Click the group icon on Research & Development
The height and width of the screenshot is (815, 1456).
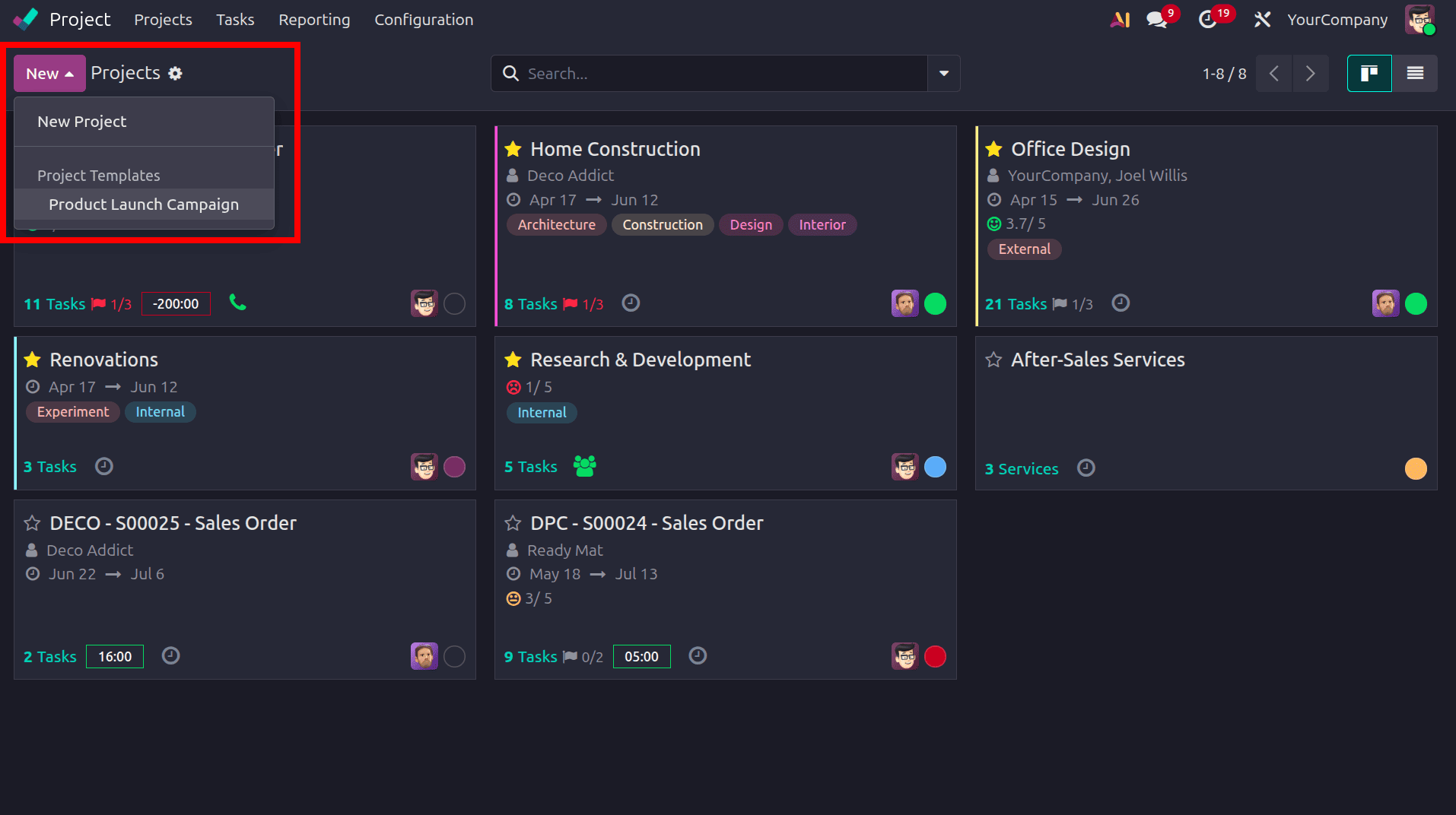pos(585,466)
